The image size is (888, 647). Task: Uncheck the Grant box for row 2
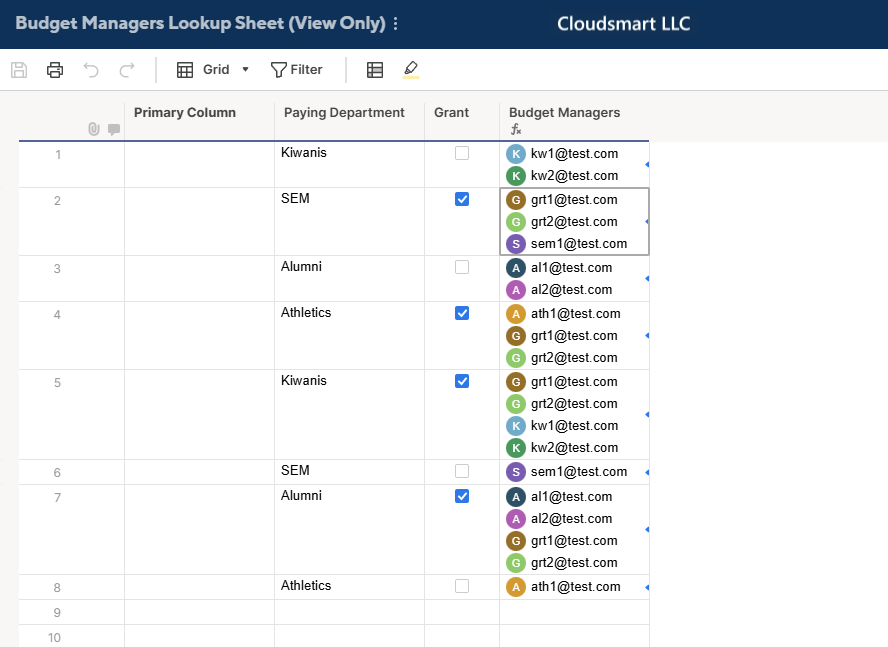tap(462, 199)
